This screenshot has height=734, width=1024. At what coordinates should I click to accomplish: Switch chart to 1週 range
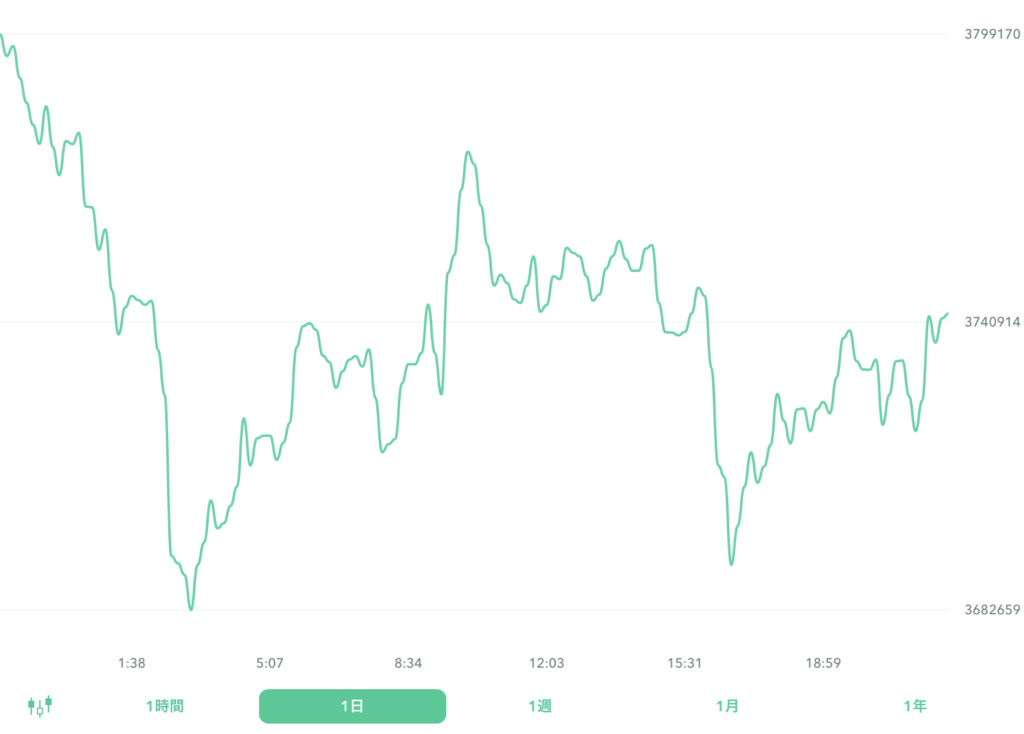click(540, 706)
